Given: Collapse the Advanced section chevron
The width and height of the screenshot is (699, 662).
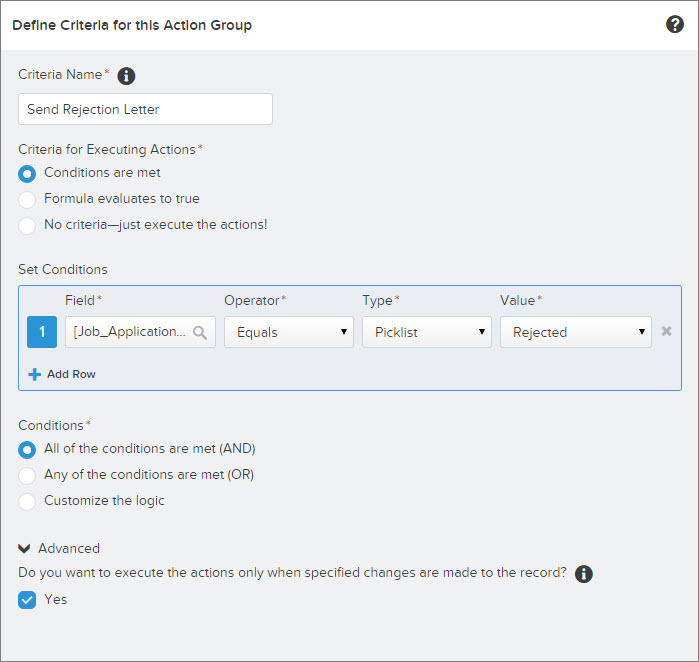Looking at the screenshot, I should [x=24, y=548].
